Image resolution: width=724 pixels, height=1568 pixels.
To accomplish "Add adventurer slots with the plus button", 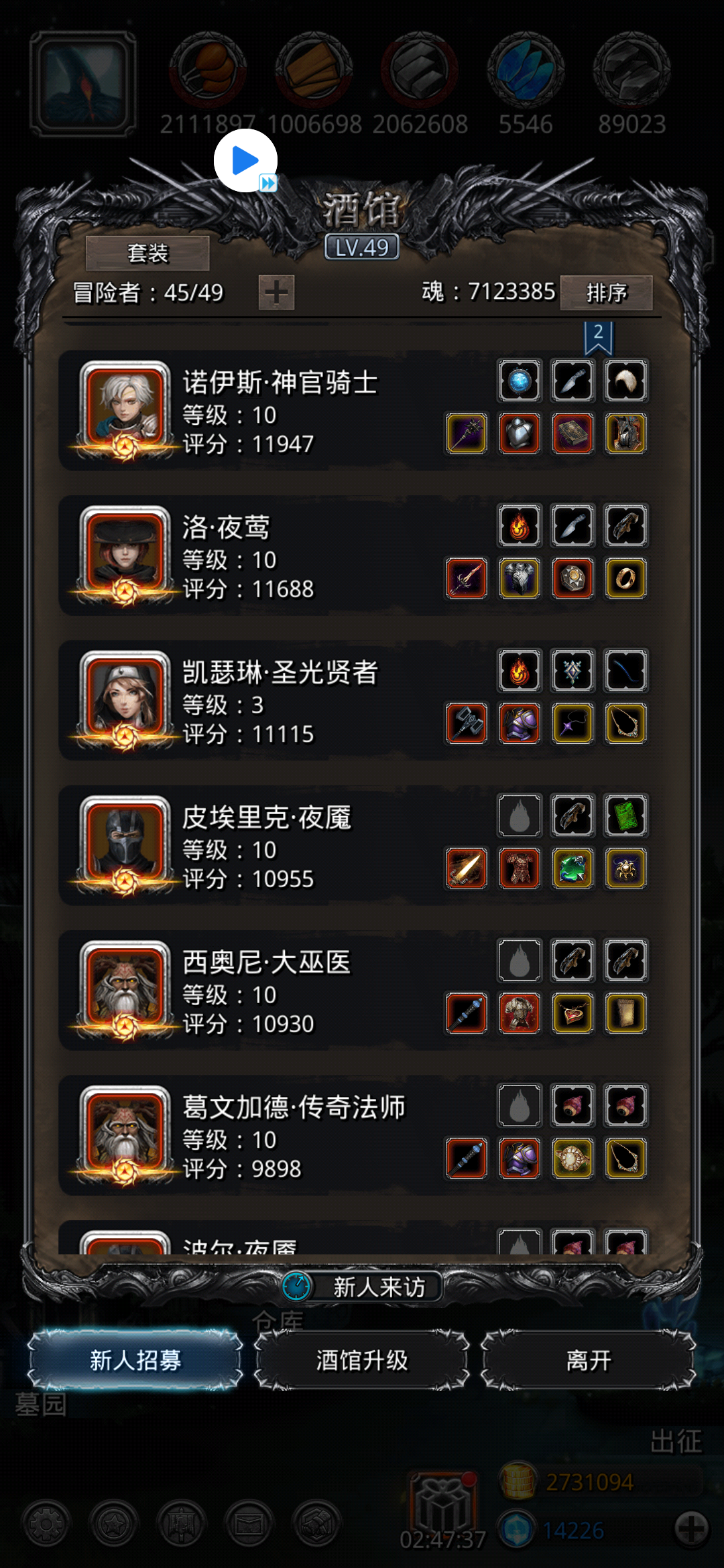I will point(276,293).
